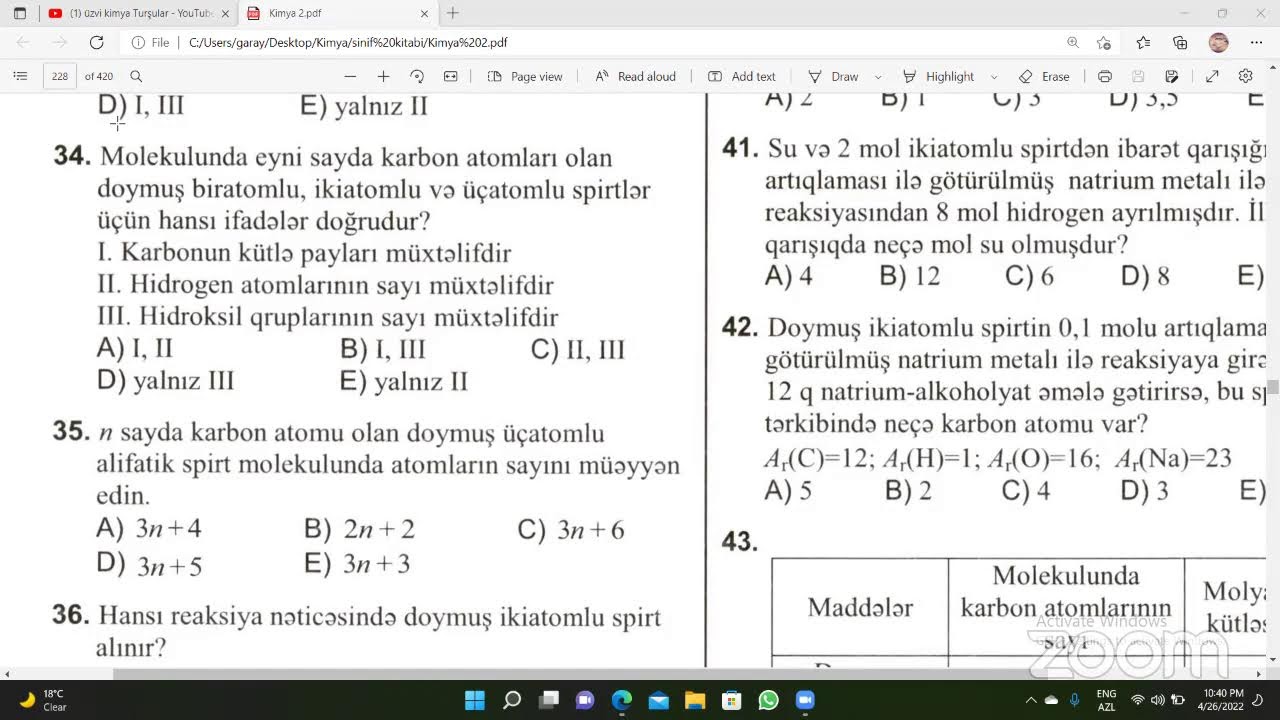Screen dimensions: 1280x720
Task: Click the microphone tray icon
Action: [x=1074, y=700]
